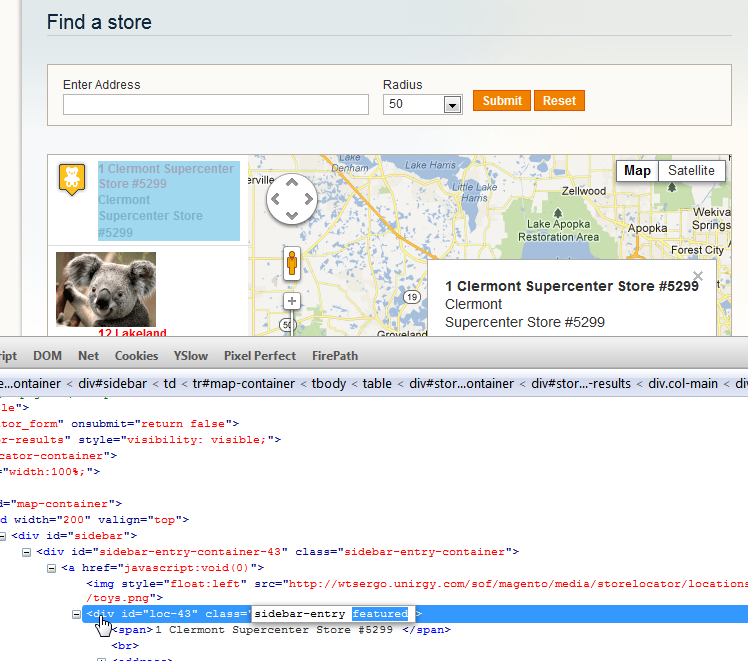Click the Forest City label on map

697,250
